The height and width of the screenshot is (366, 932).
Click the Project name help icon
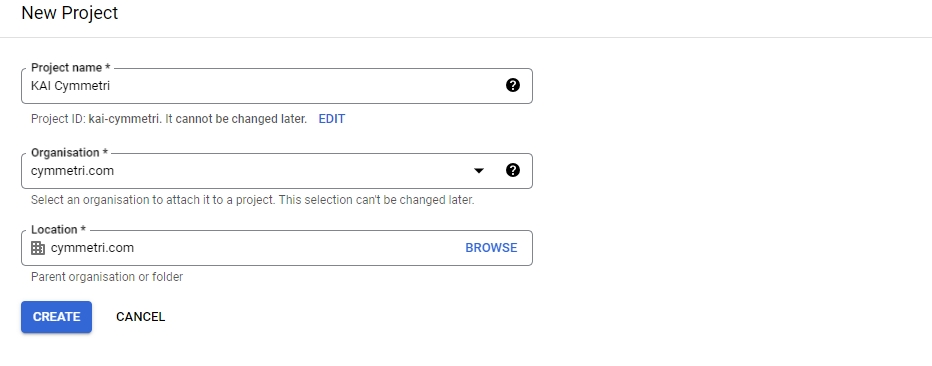point(512,86)
